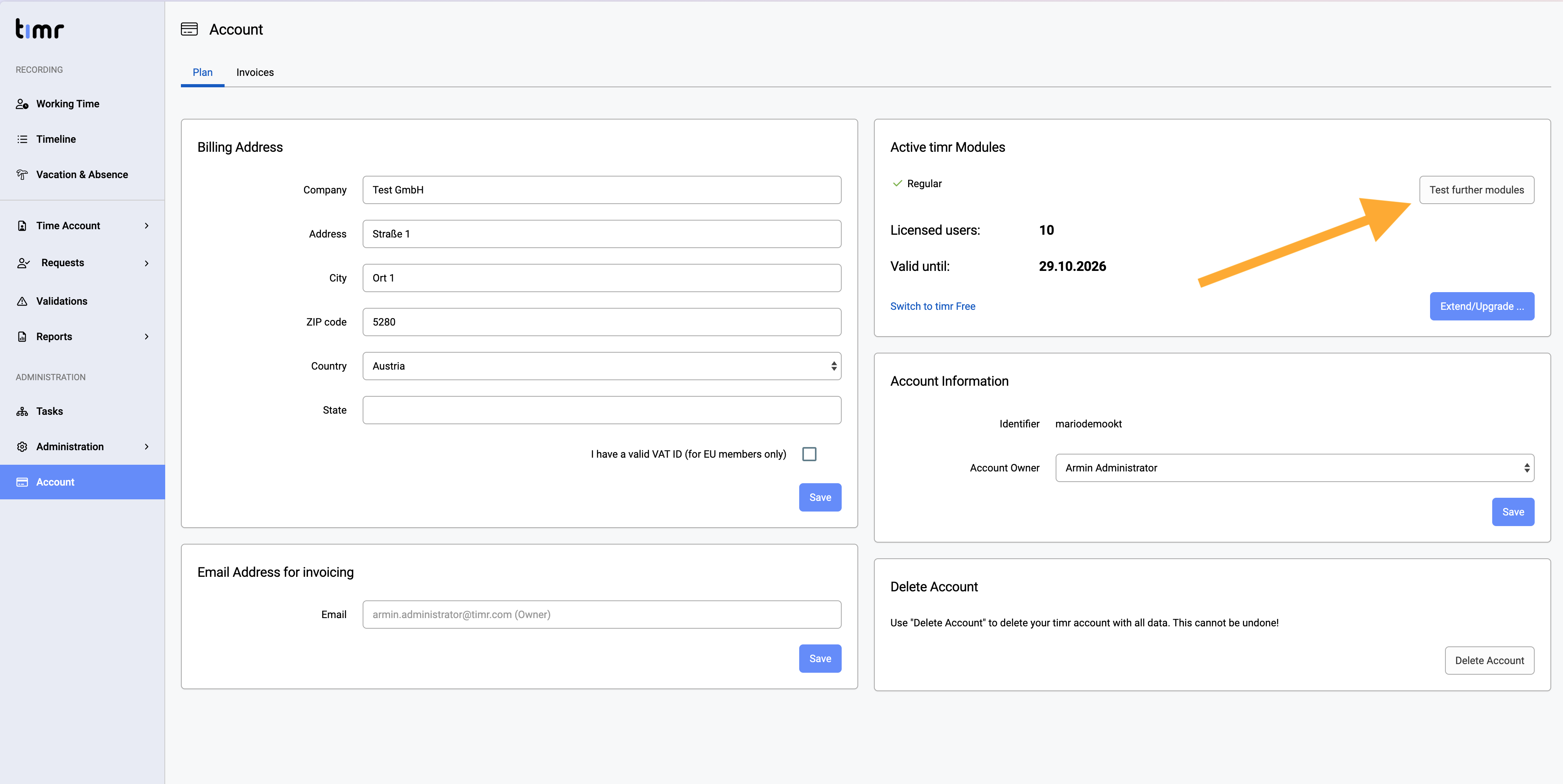Click the identifier value mariodemookt
The width and height of the screenshot is (1563, 784).
tap(1089, 424)
